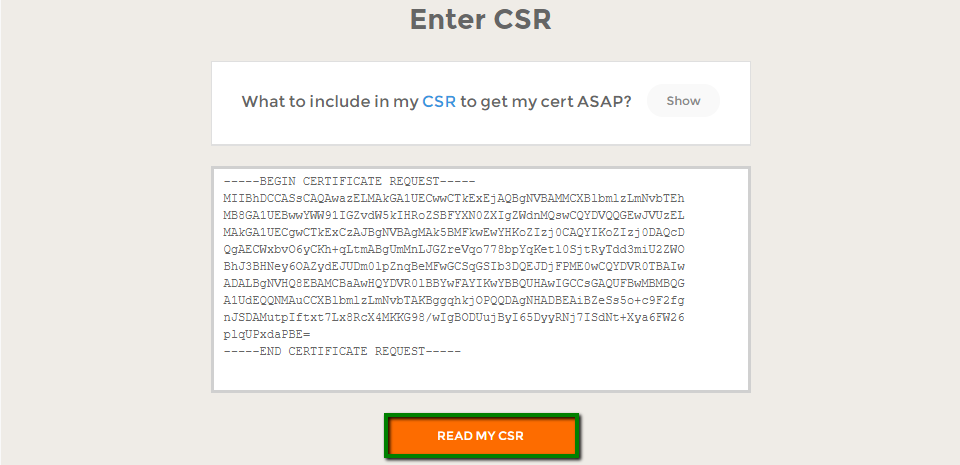
Task: Click the words 'to get my cert ASAP?'
Action: click(x=546, y=101)
